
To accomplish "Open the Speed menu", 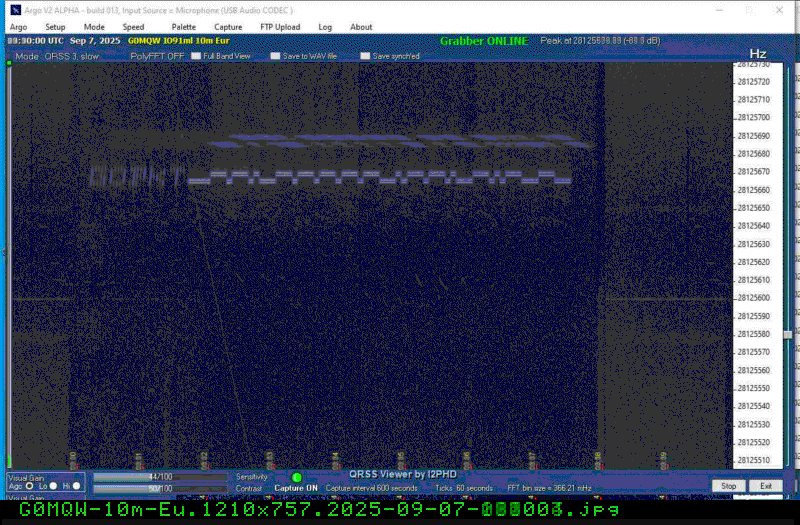I will [x=133, y=27].
